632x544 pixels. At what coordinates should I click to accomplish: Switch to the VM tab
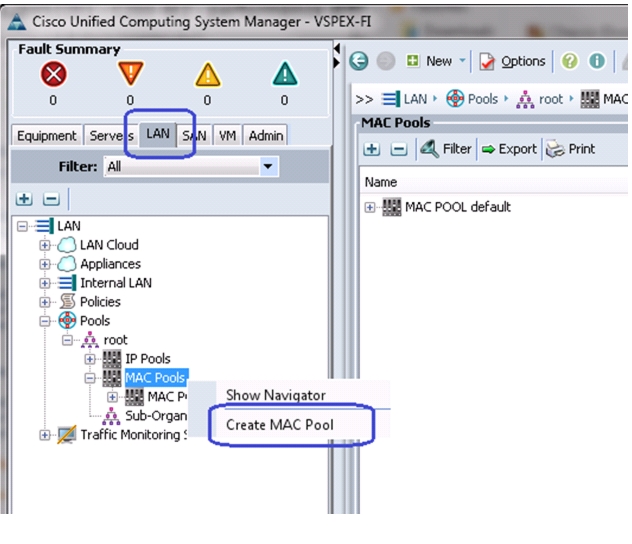tap(227, 136)
